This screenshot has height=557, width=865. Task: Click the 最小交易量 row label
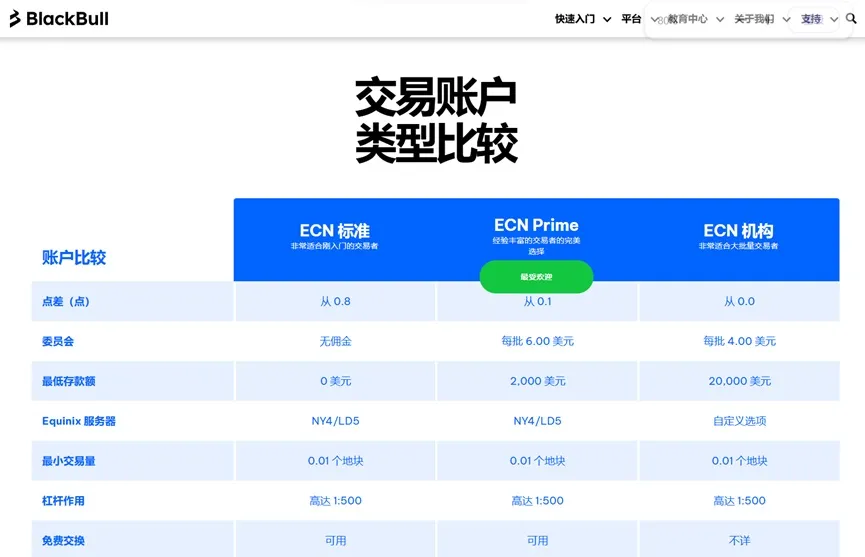[69, 461]
